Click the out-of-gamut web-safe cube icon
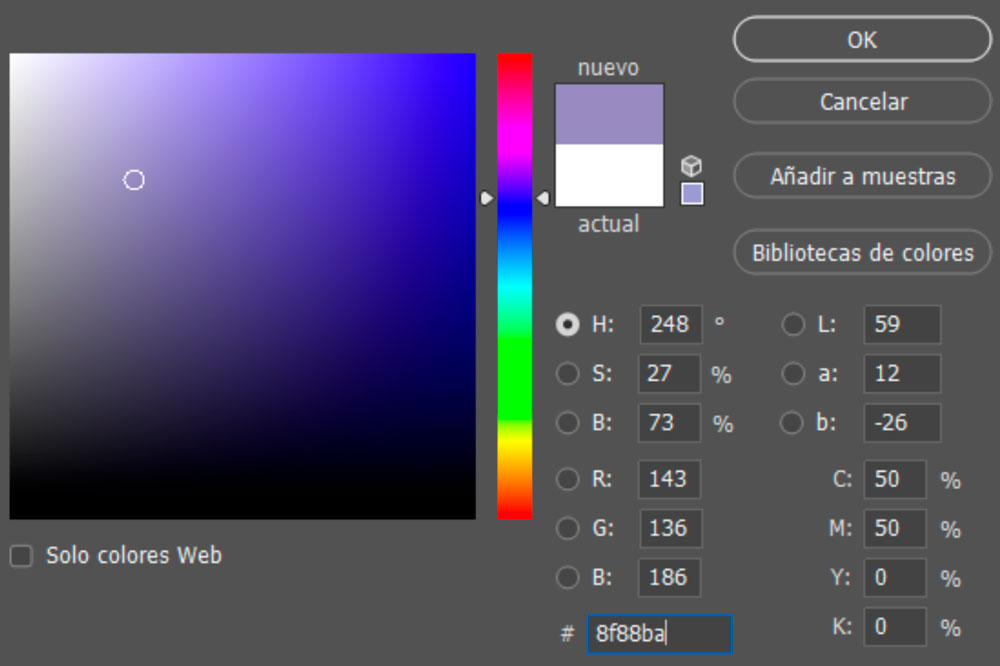 tap(692, 166)
